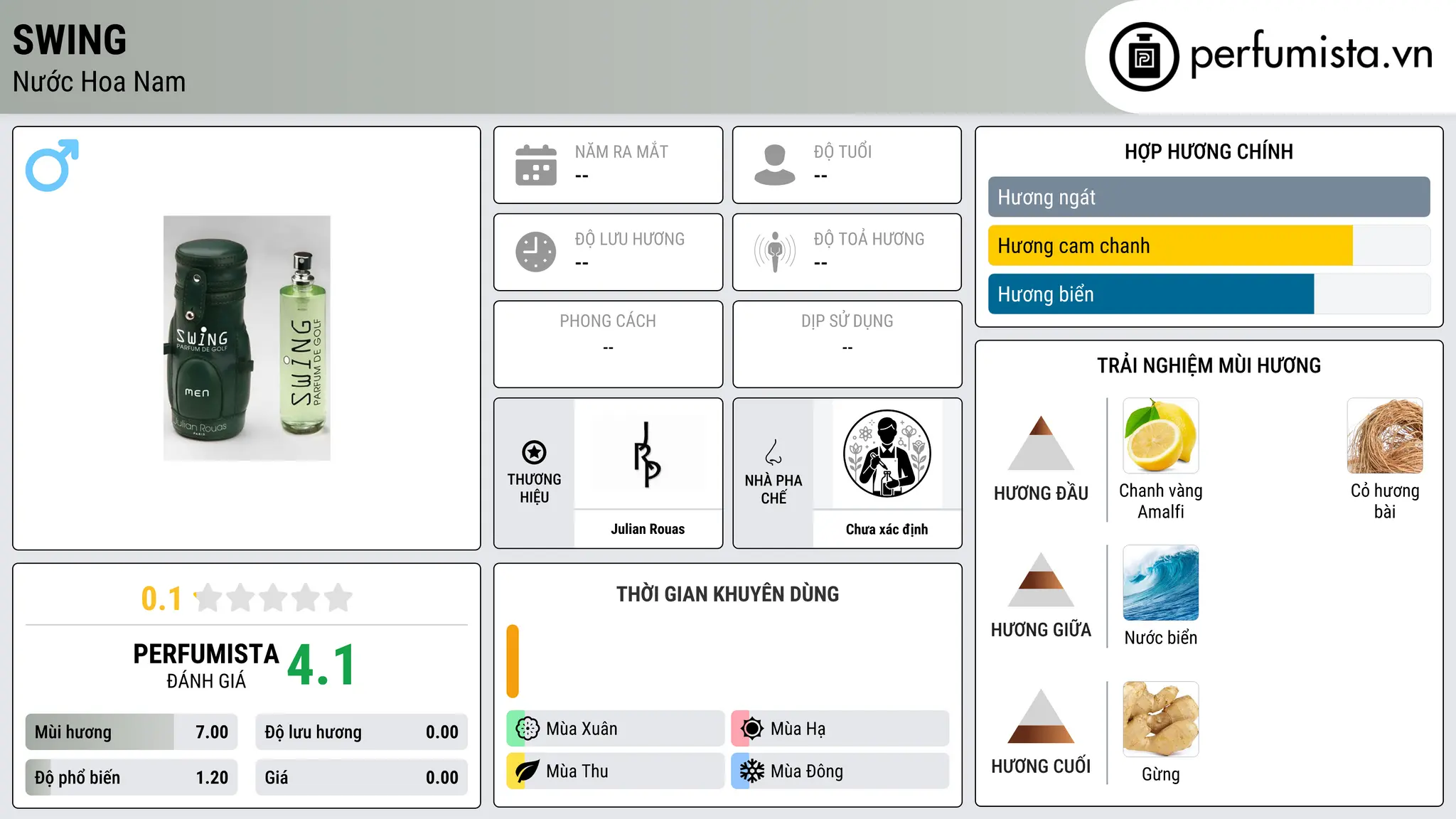Click the ĐỘ TUỔI label
This screenshot has width=1456, height=819.
click(x=842, y=151)
